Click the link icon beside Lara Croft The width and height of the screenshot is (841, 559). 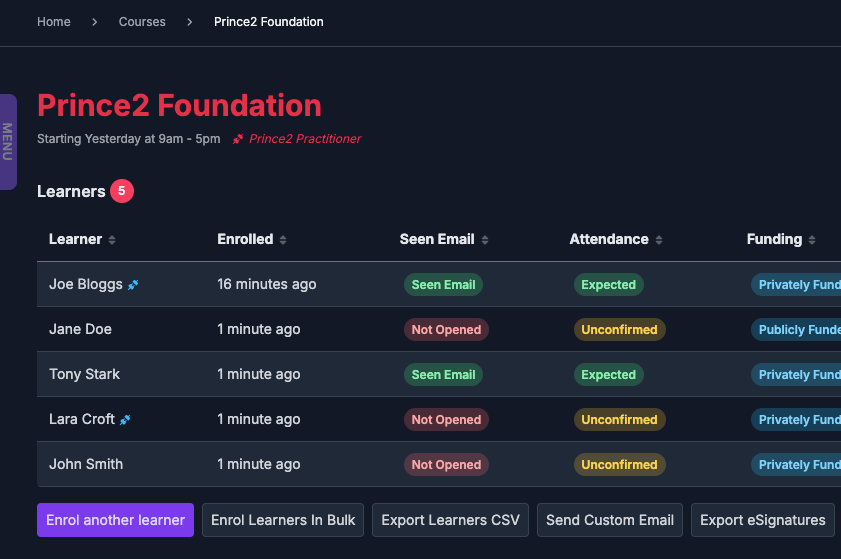[x=125, y=420]
